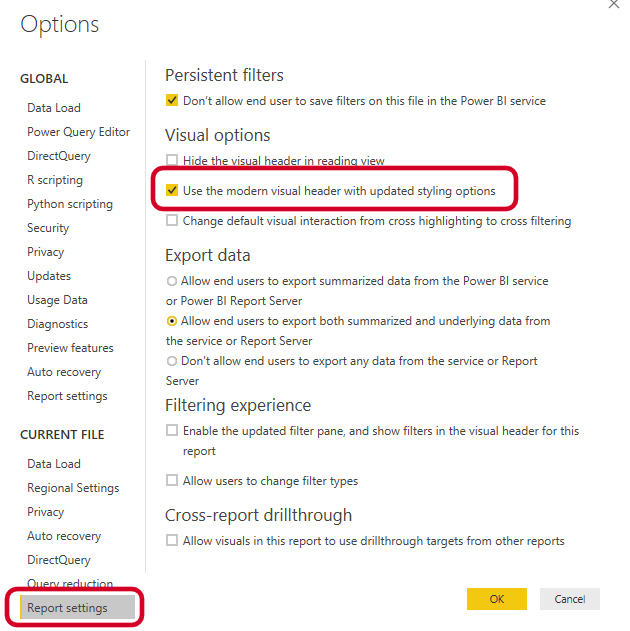Screen dimensions: 630x631
Task: Uncheck the persistent filters save restriction checkbox
Action: pos(172,100)
